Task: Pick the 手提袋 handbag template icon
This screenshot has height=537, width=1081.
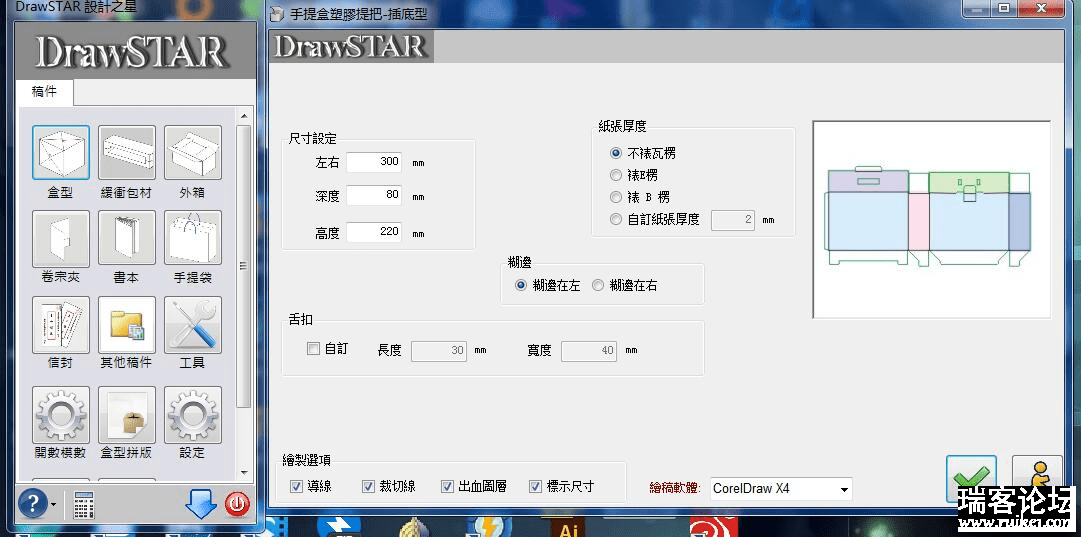Action: pyautogui.click(x=192, y=238)
